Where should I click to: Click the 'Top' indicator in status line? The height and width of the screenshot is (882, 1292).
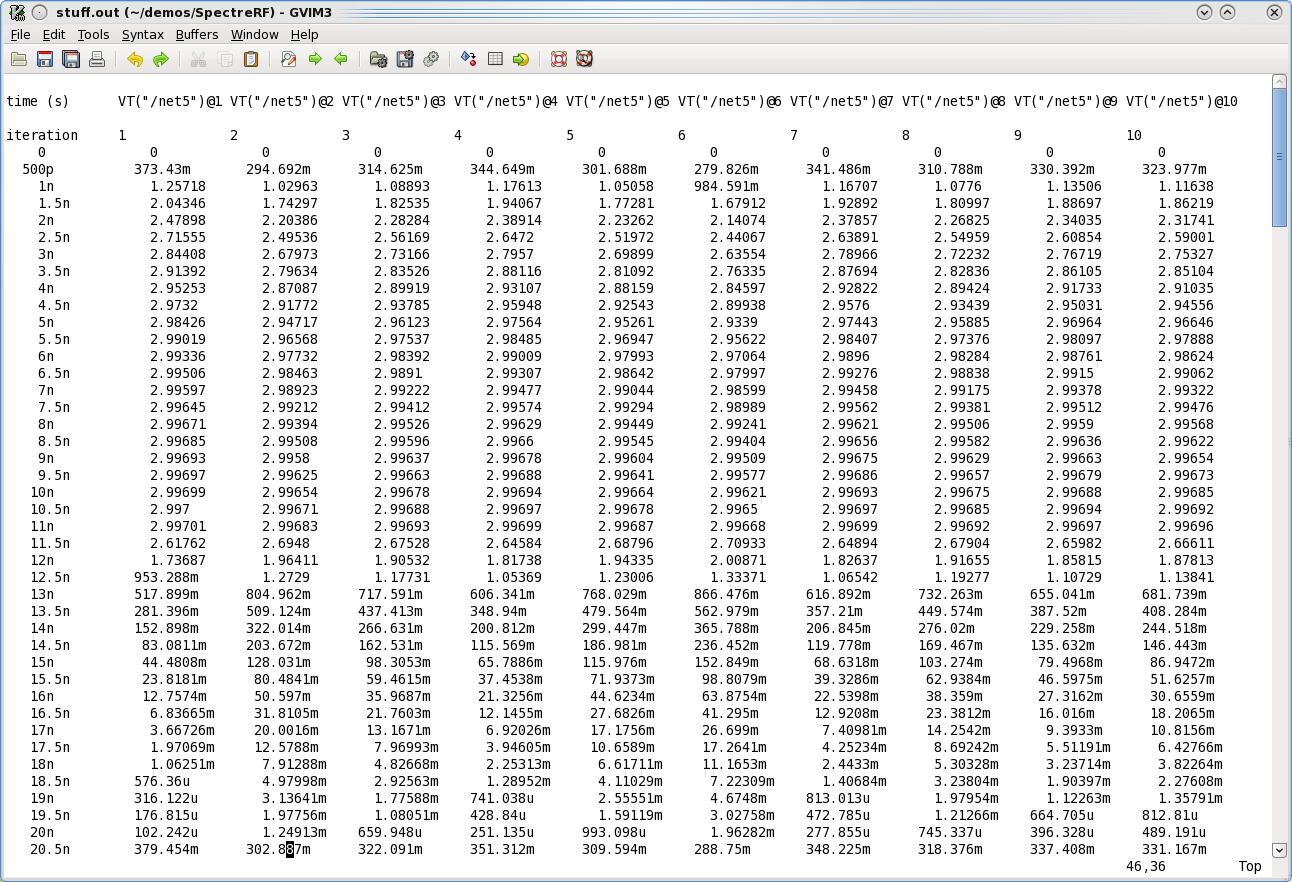click(1250, 866)
